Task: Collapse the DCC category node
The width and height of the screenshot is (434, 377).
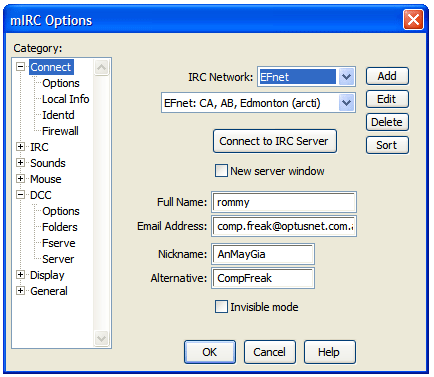Action: [x=20, y=195]
